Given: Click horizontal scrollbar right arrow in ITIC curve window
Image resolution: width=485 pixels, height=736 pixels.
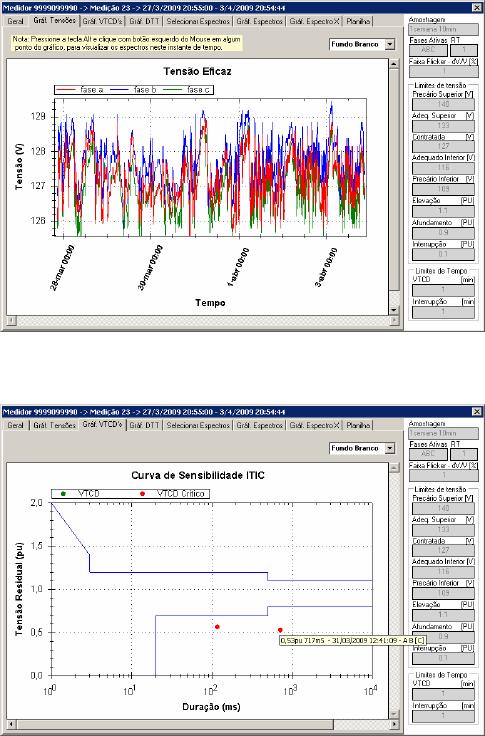Looking at the screenshot, I should pyautogui.click(x=394, y=725).
